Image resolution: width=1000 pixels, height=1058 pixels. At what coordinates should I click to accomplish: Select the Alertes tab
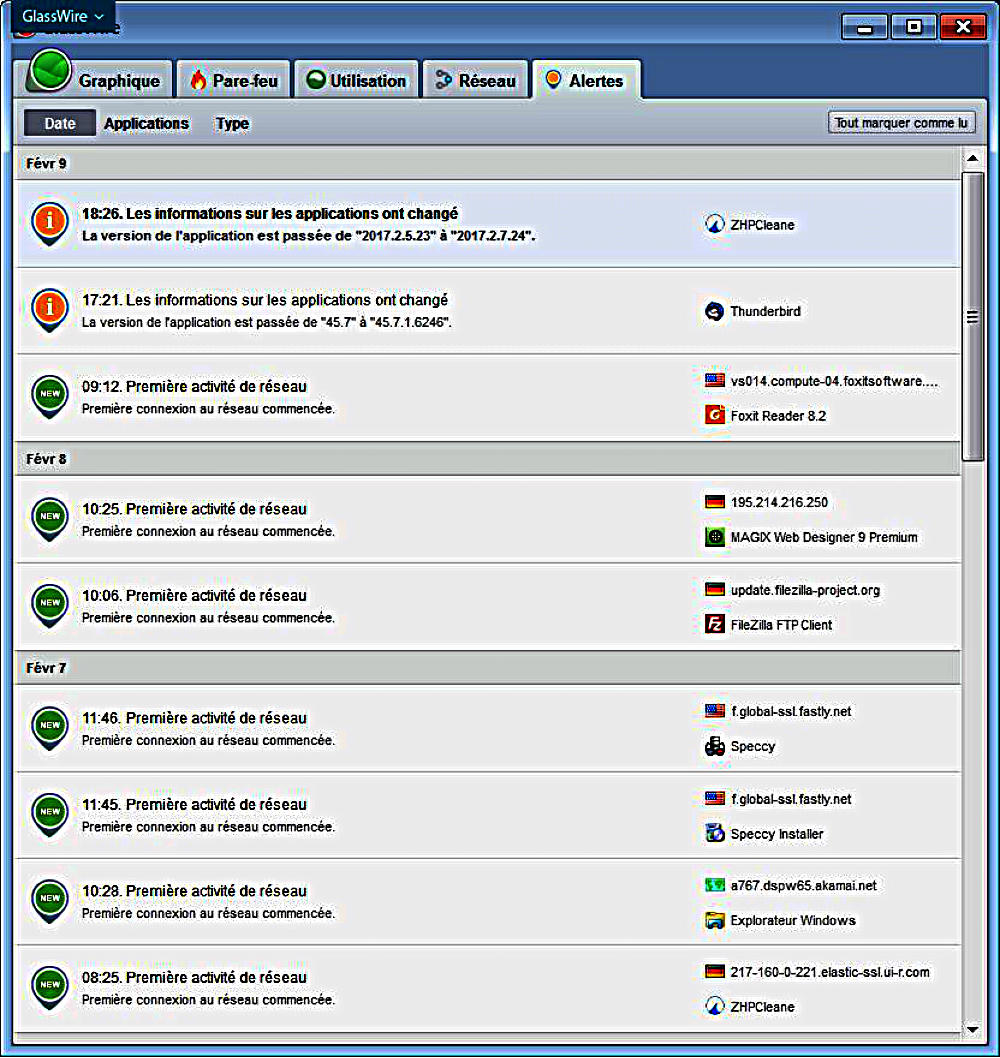click(586, 80)
